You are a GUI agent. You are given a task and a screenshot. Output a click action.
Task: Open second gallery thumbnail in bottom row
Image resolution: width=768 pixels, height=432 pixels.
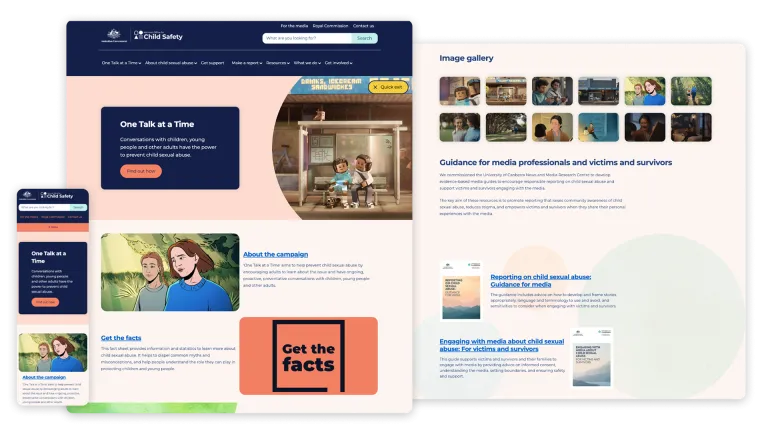pyautogui.click(x=506, y=127)
